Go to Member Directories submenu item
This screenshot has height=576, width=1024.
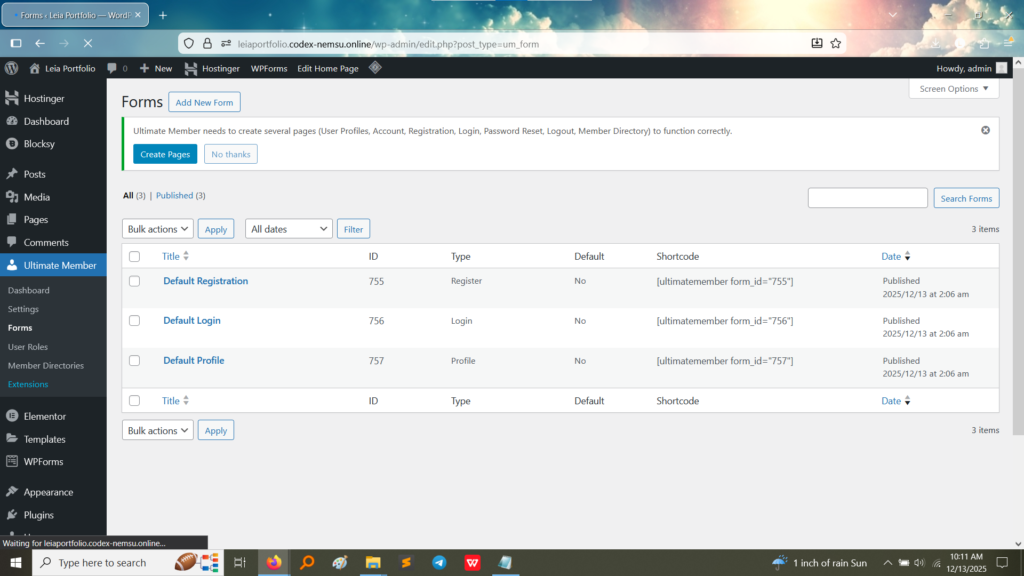46,366
